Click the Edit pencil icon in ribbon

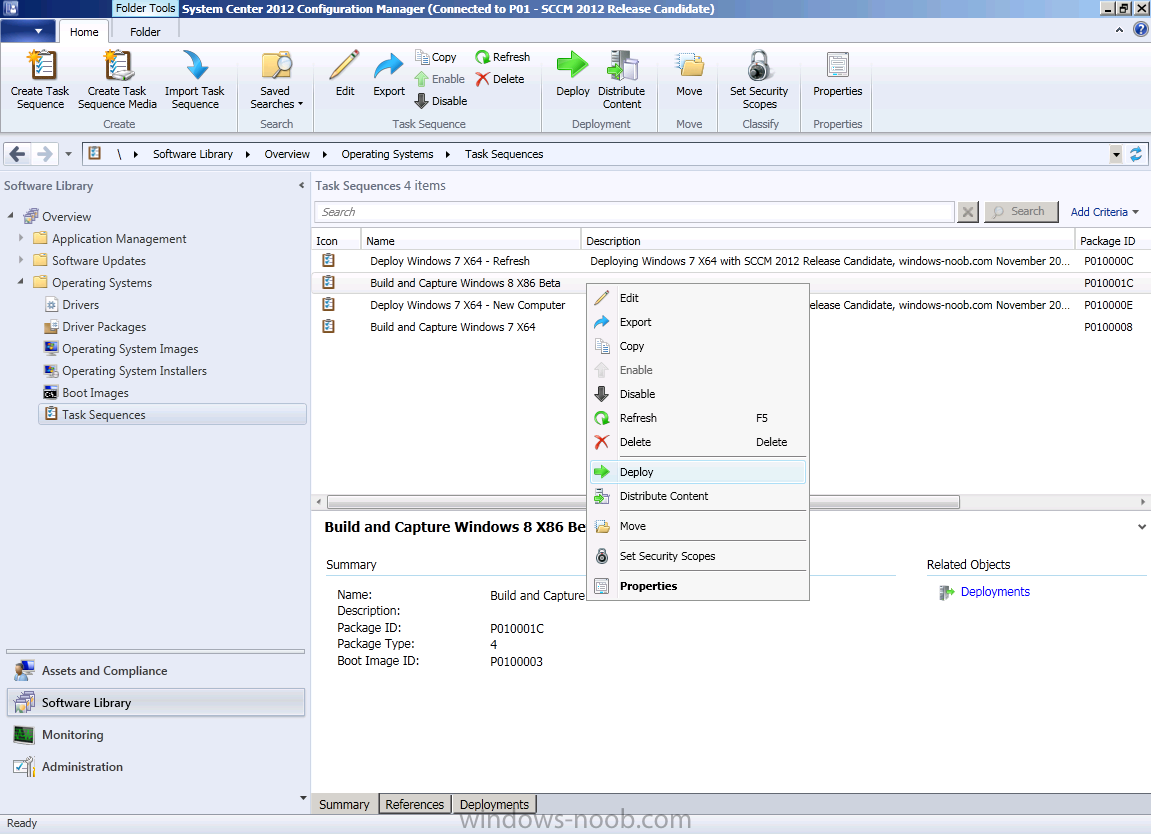pyautogui.click(x=344, y=65)
